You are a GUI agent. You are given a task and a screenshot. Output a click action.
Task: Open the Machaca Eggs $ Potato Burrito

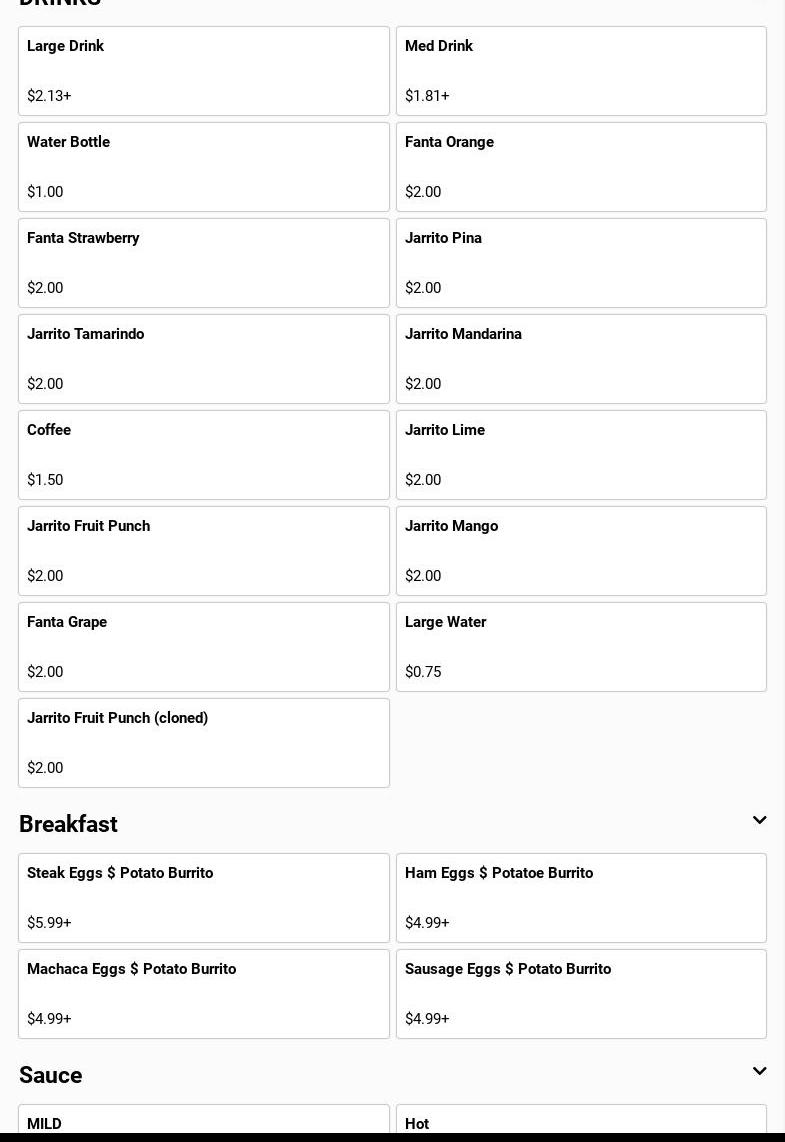pos(203,994)
